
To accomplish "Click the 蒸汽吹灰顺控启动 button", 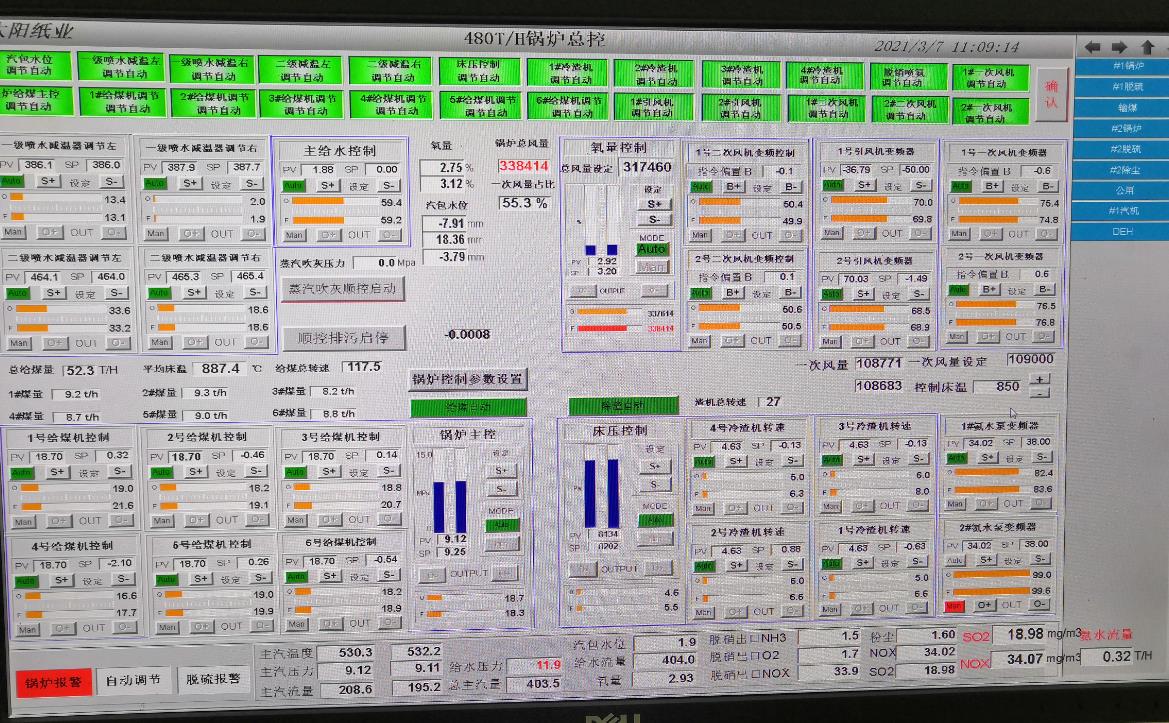I will tap(344, 288).
